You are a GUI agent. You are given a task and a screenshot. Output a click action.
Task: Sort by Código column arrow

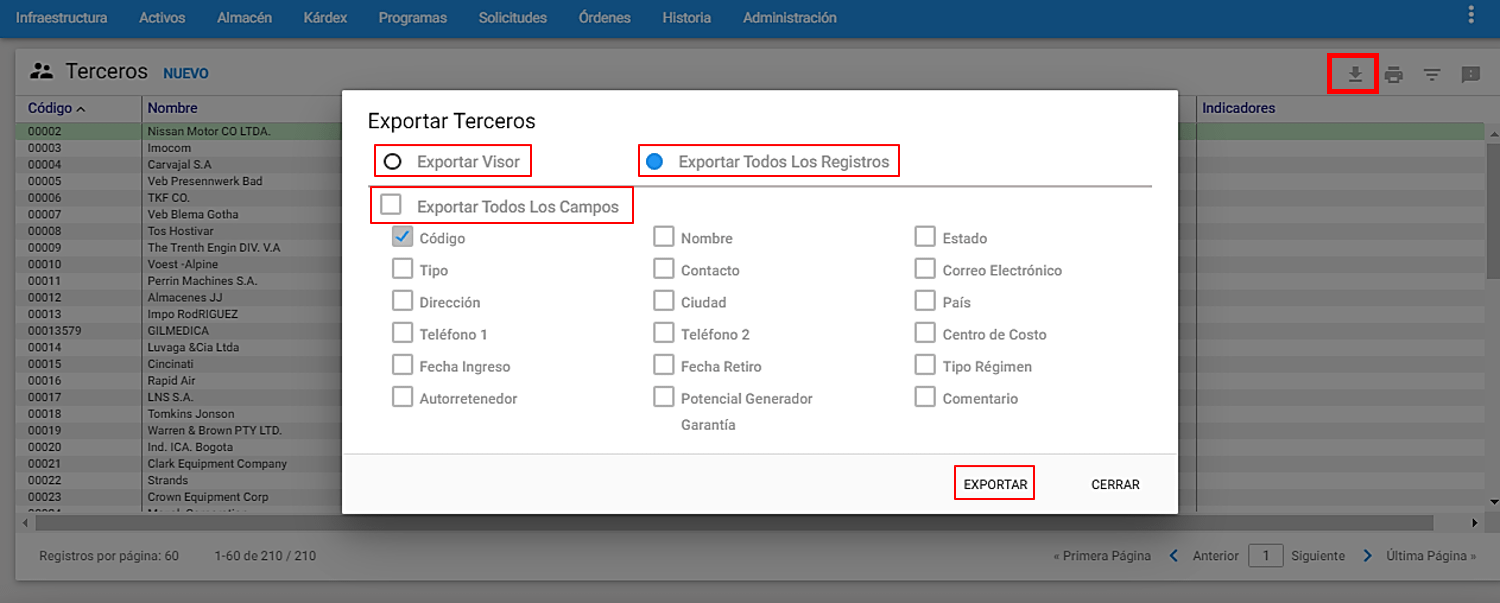click(x=80, y=108)
